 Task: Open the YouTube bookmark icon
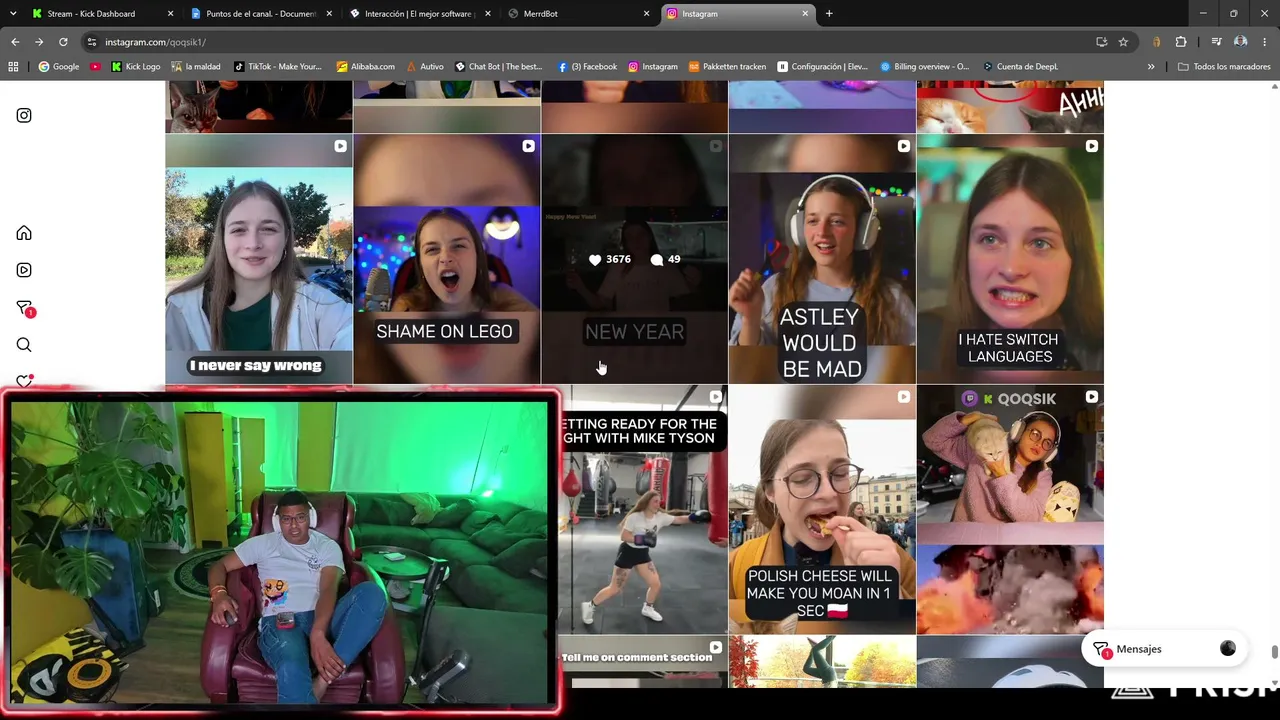96,67
